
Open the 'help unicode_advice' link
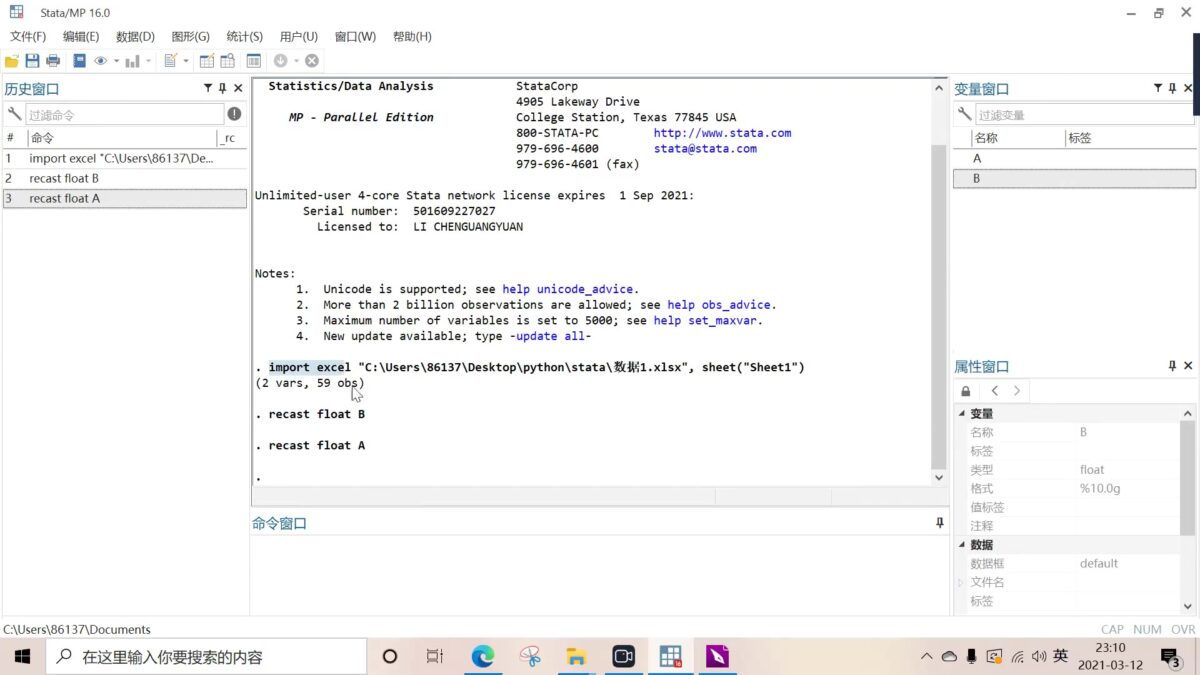[568, 289]
